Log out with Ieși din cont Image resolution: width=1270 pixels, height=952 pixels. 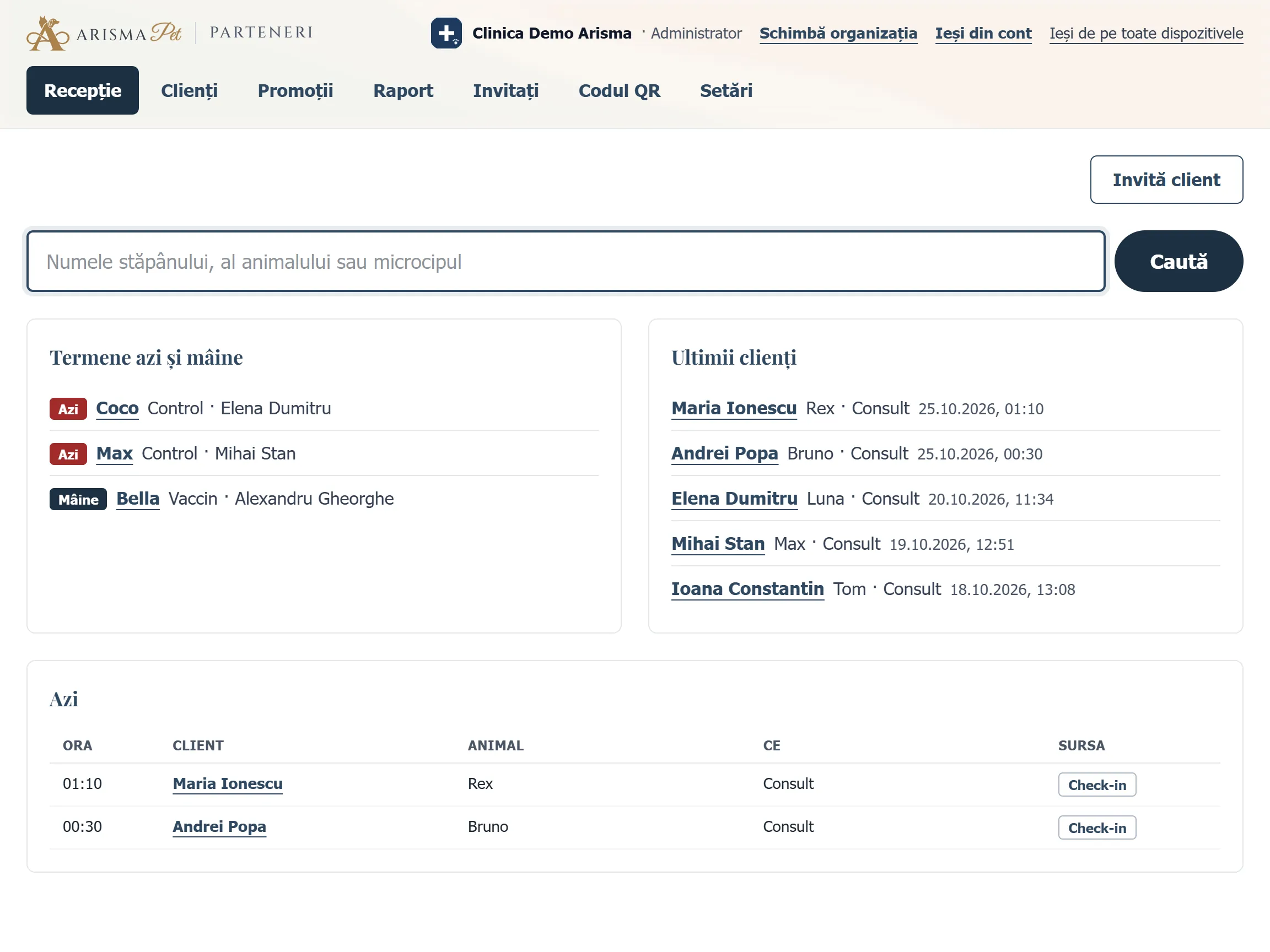[x=983, y=33]
